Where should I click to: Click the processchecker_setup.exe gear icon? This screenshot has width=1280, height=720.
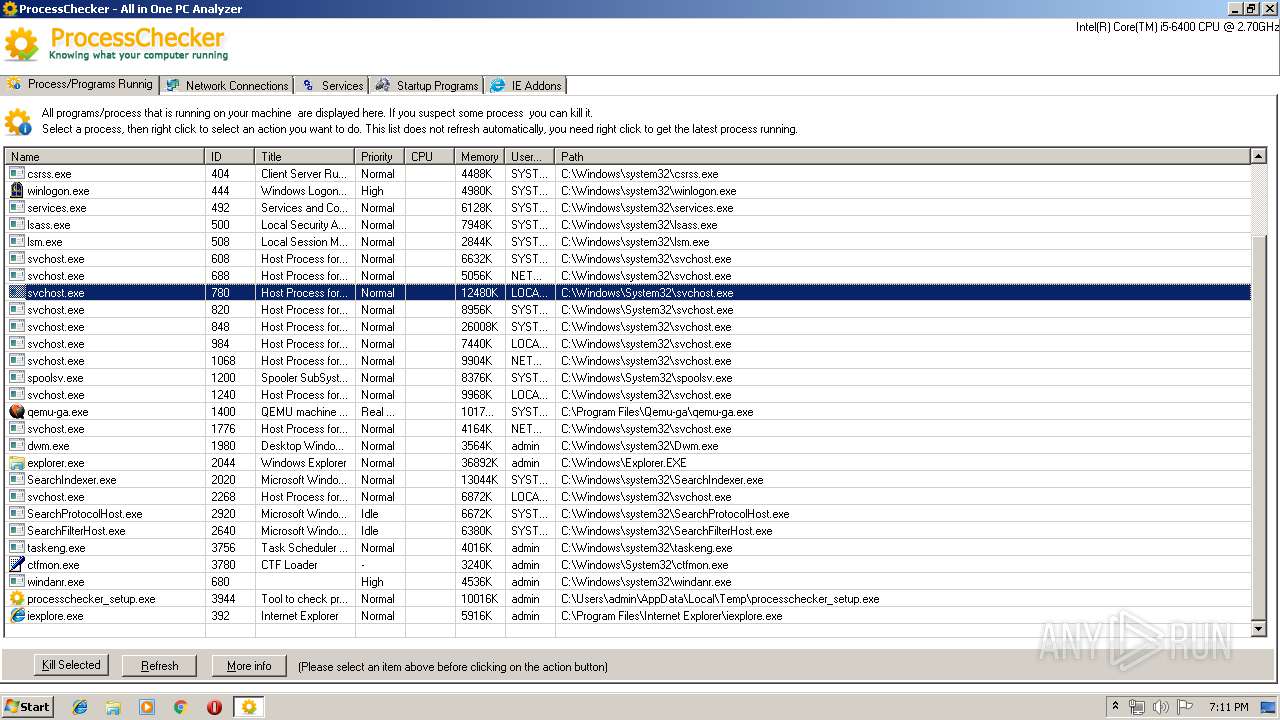pyautogui.click(x=17, y=598)
